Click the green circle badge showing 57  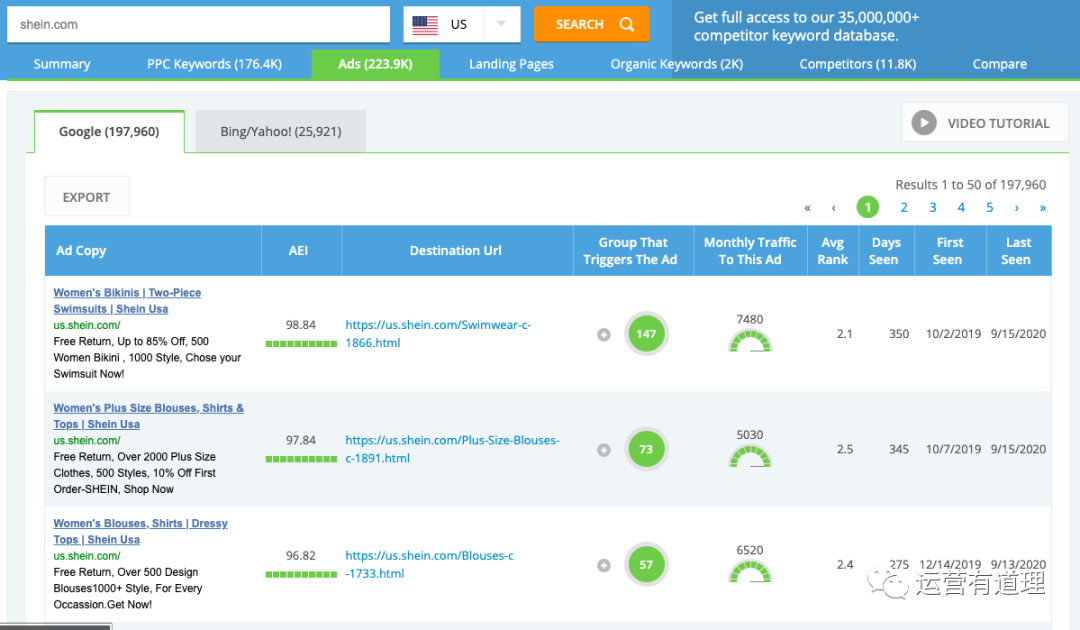point(646,565)
